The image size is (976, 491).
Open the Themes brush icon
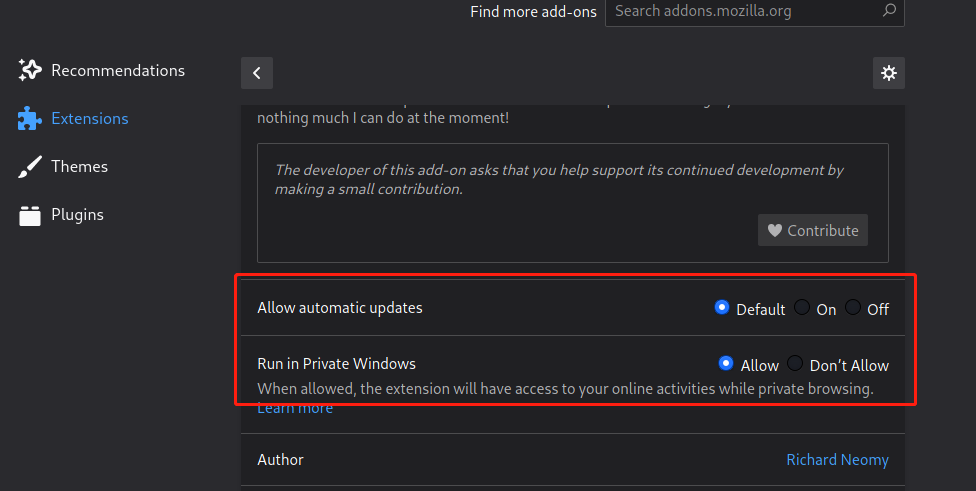click(30, 167)
